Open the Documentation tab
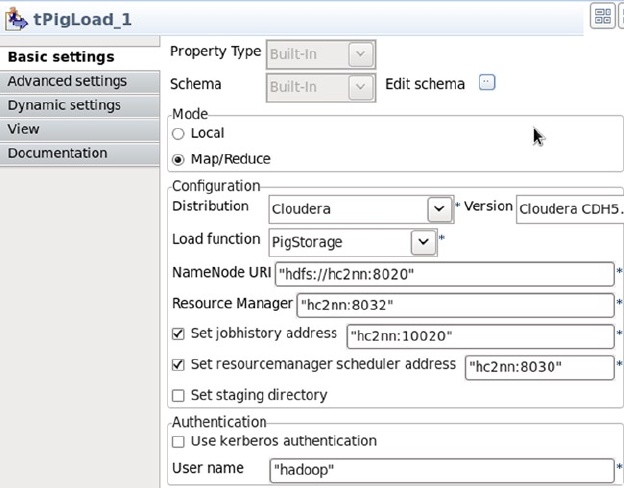 57,153
